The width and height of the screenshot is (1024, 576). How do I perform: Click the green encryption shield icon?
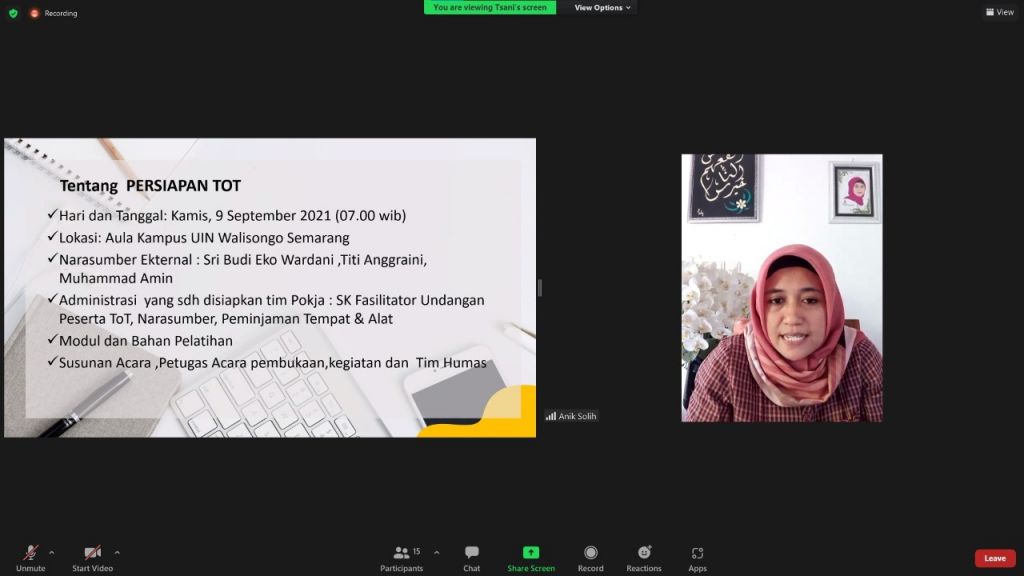pyautogui.click(x=13, y=13)
